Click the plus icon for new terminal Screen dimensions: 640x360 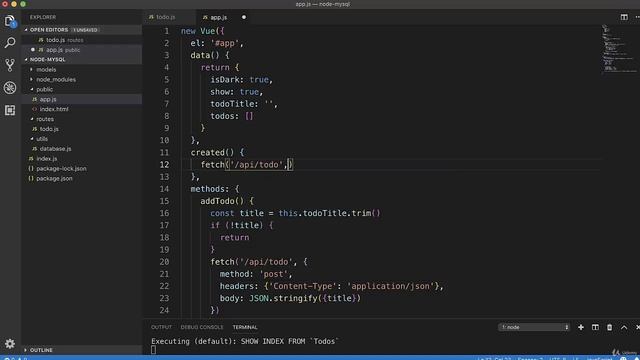581,327
